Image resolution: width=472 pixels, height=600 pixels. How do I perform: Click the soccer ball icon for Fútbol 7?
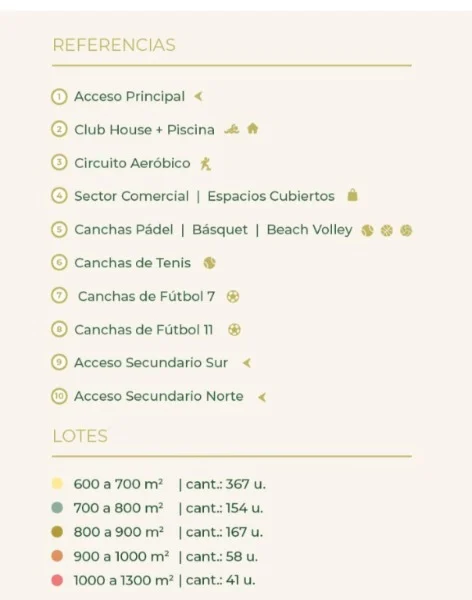pyautogui.click(x=233, y=297)
